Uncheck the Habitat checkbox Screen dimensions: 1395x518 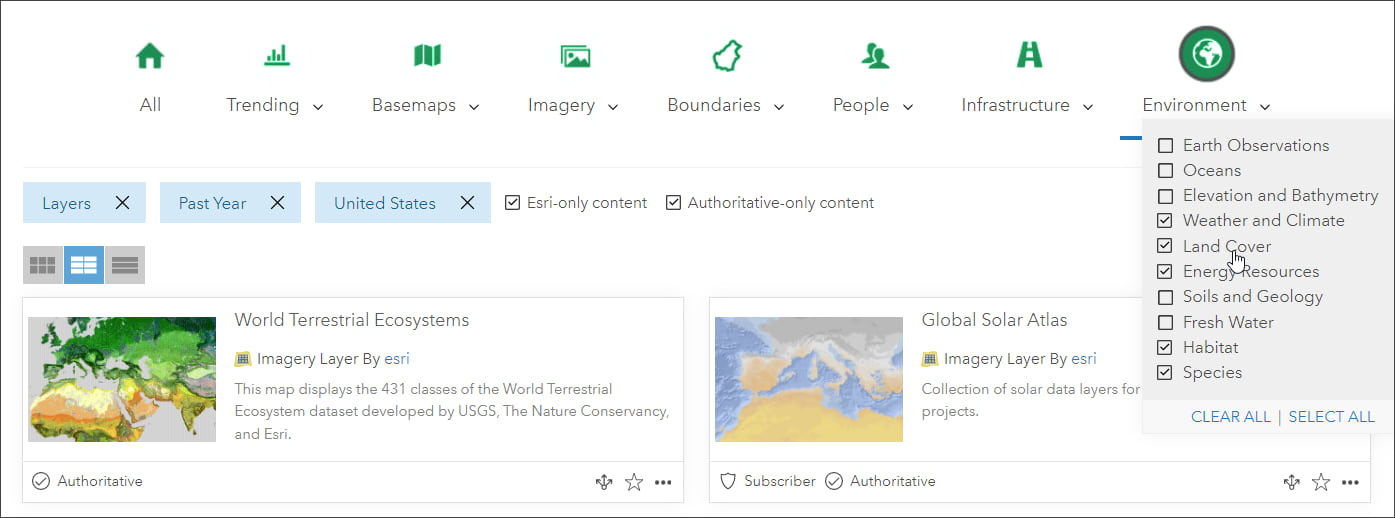click(1165, 348)
